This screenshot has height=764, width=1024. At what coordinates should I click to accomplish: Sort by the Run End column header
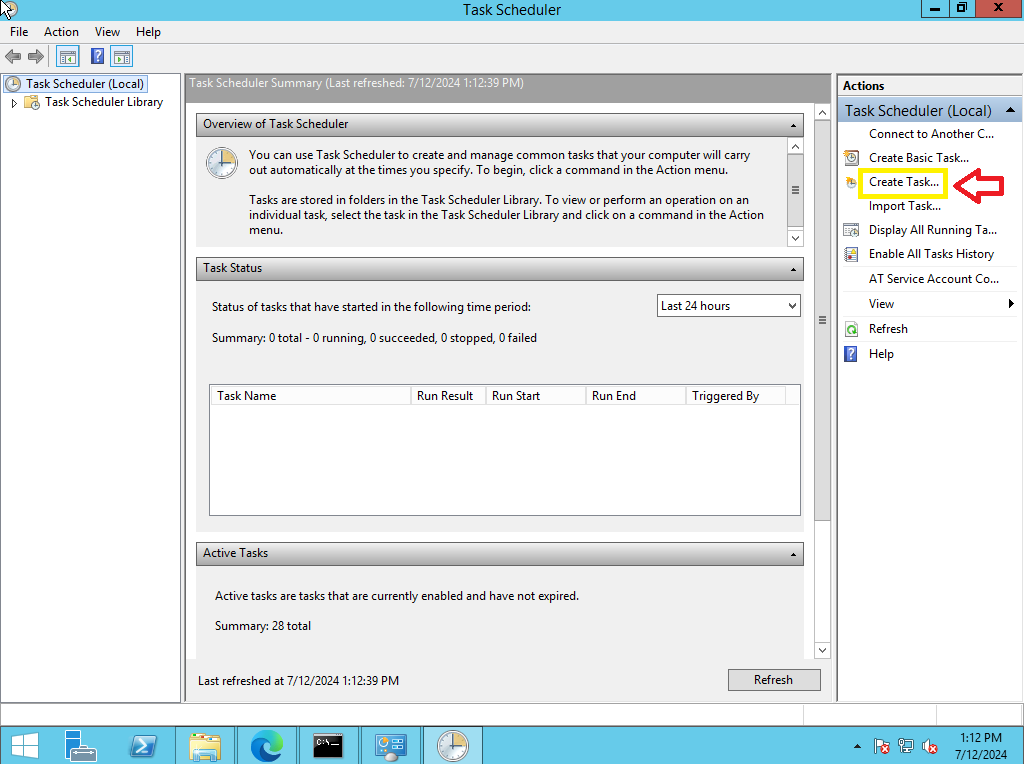coord(635,396)
